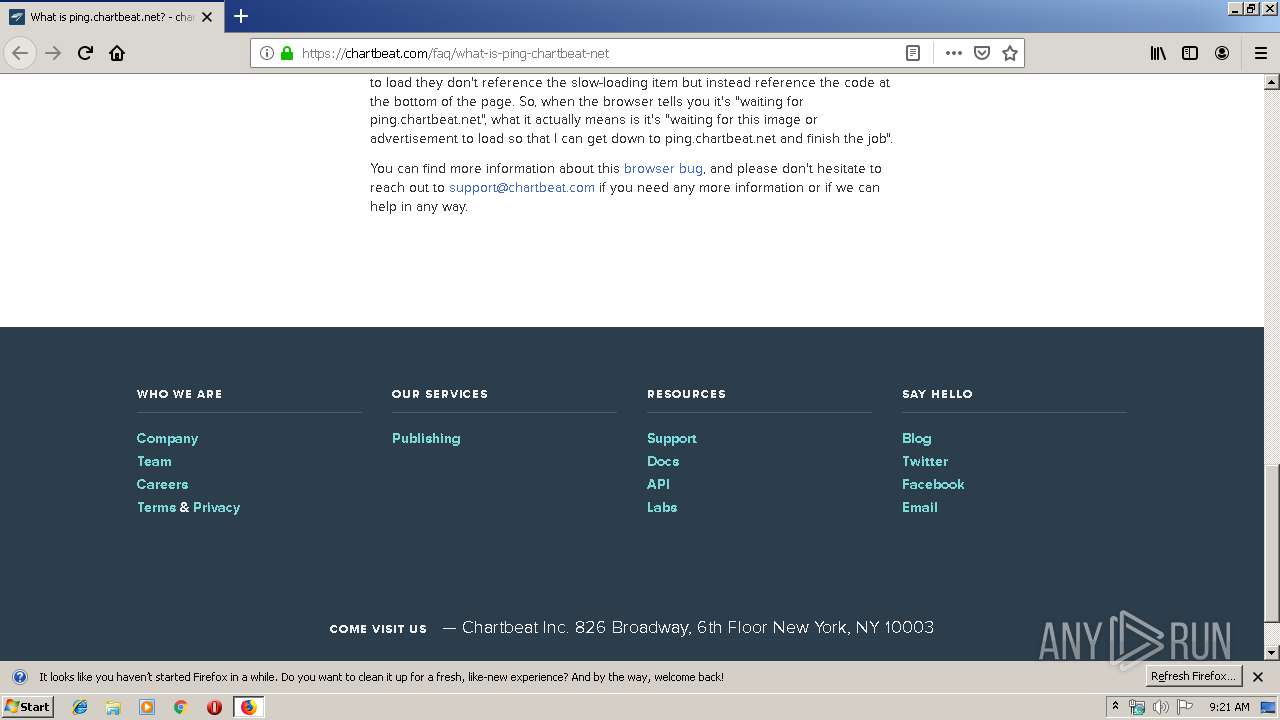Open the Support resources link
The height and width of the screenshot is (720, 1280).
click(x=672, y=438)
